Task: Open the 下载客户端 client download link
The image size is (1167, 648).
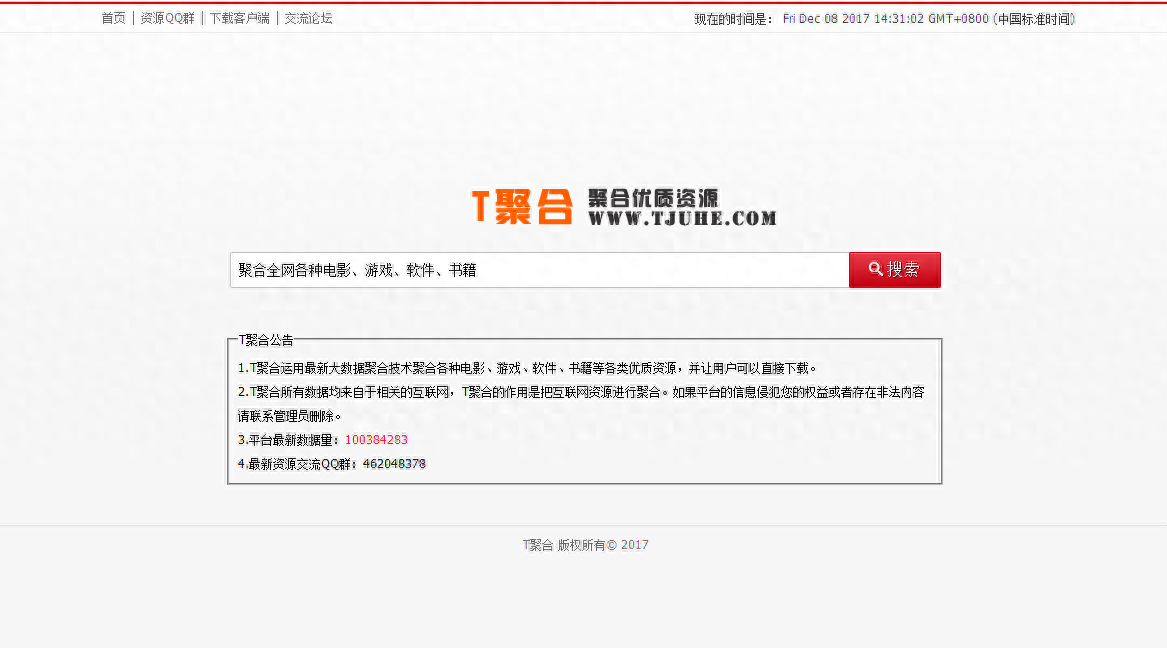Action: (x=239, y=17)
